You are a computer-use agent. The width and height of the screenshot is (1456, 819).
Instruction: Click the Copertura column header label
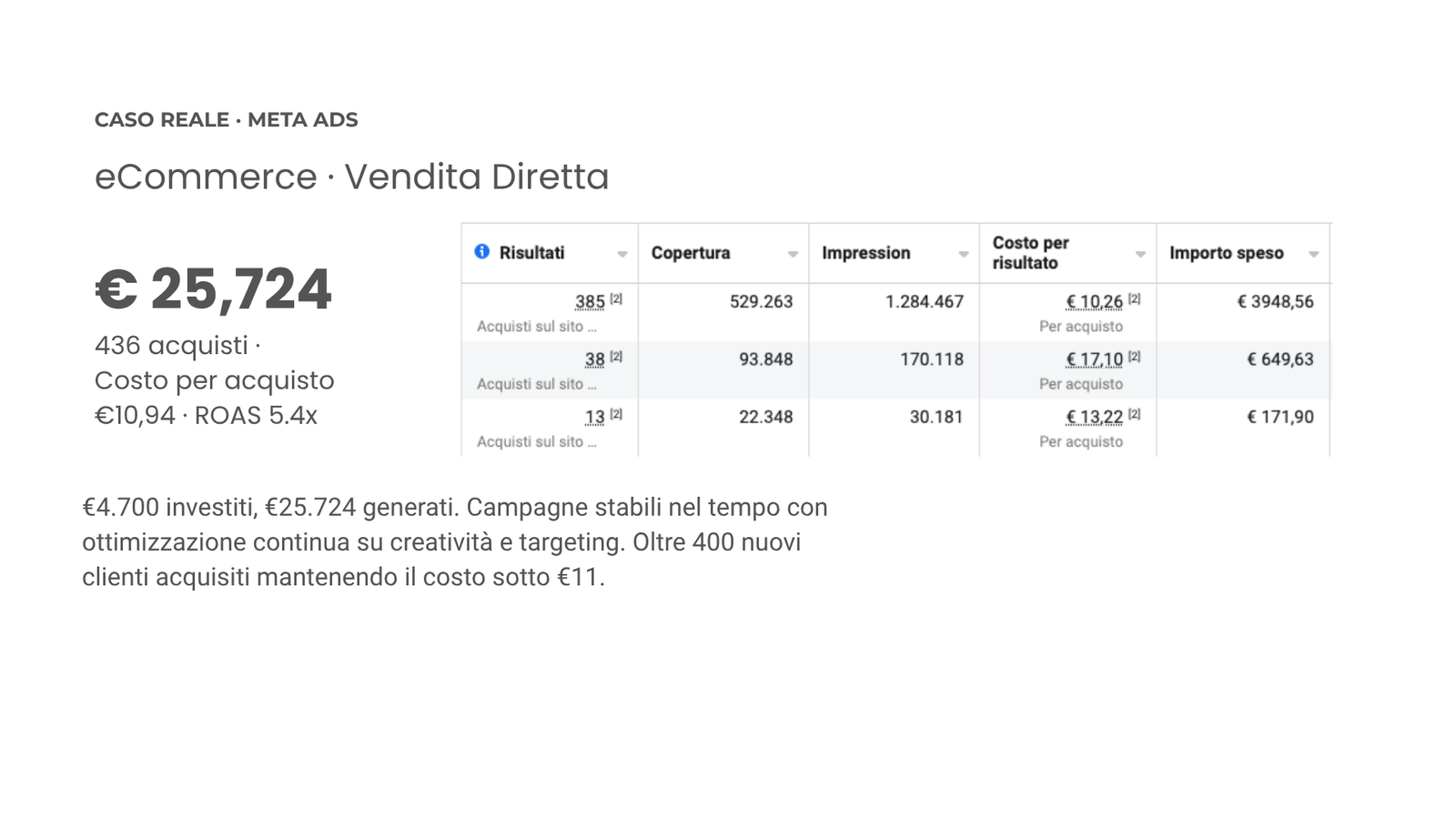(691, 253)
